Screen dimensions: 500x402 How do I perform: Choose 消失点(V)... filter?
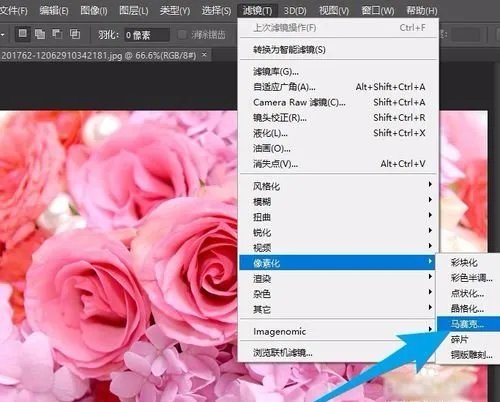coord(338,164)
